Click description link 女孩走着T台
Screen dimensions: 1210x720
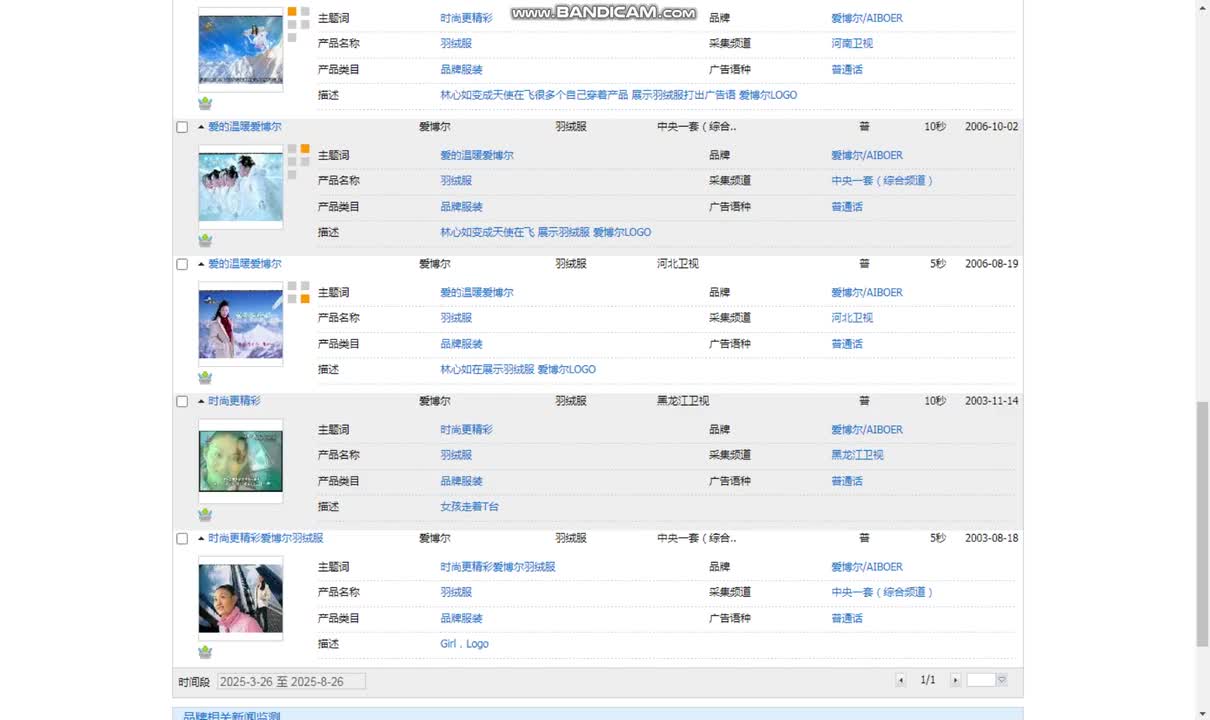pos(470,507)
